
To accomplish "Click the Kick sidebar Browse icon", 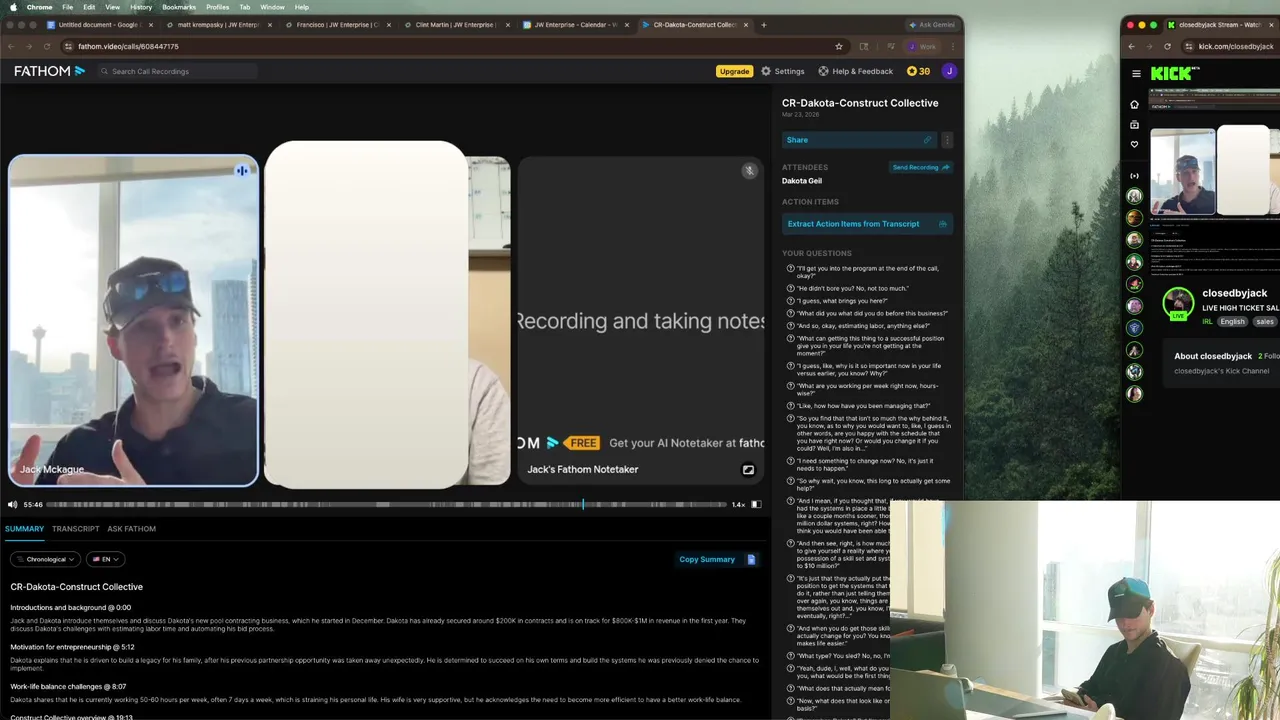I will point(1134,124).
